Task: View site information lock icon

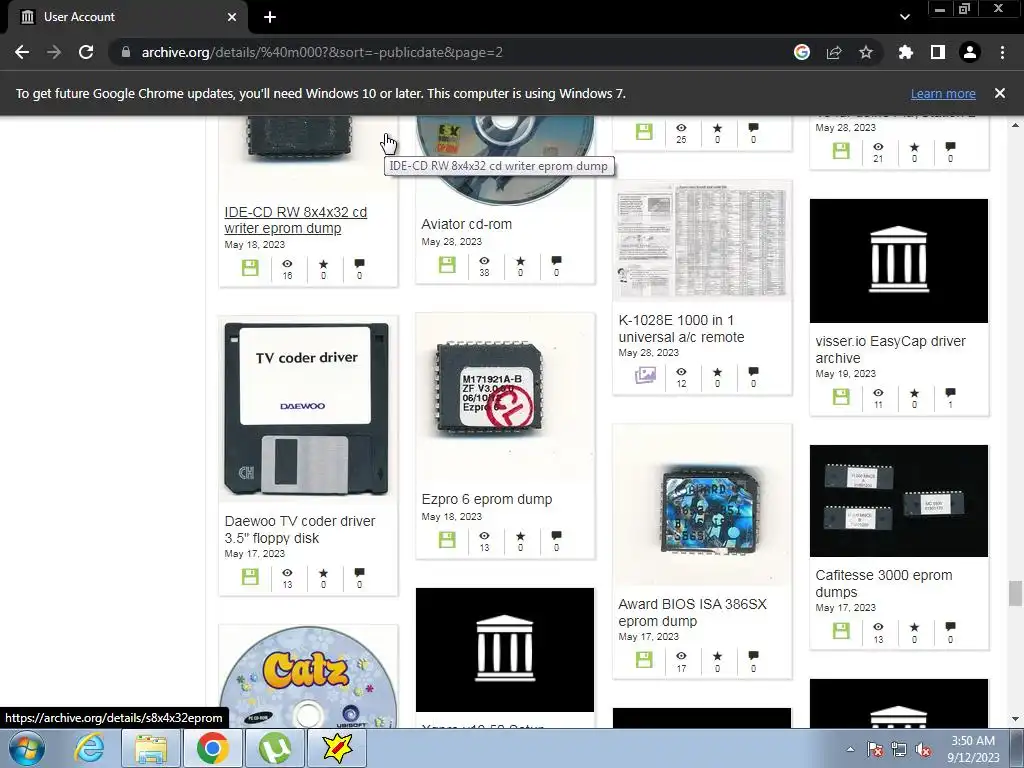Action: click(x=126, y=52)
